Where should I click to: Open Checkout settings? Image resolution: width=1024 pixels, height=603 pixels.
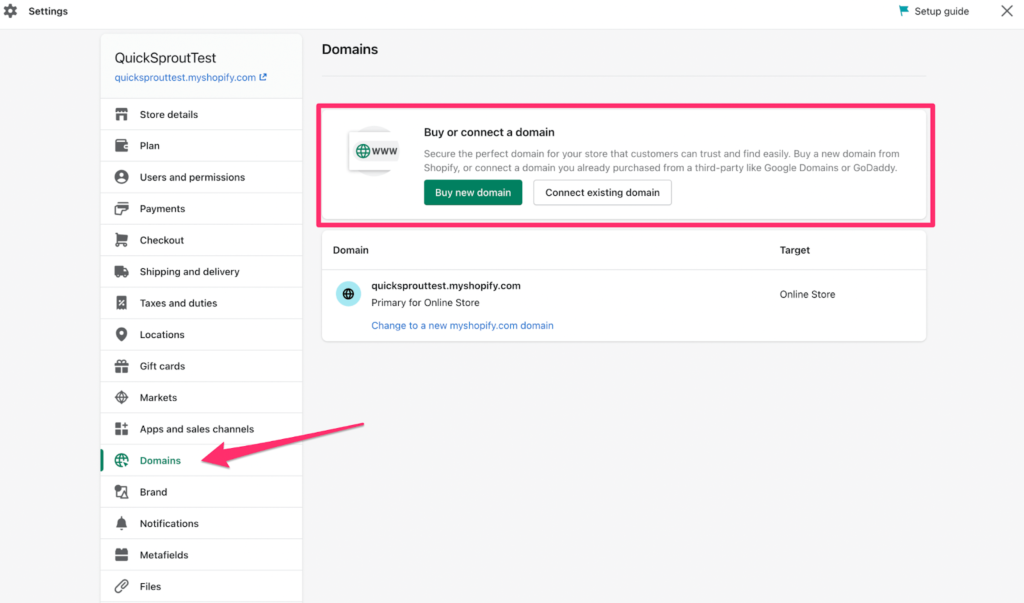(x=201, y=240)
